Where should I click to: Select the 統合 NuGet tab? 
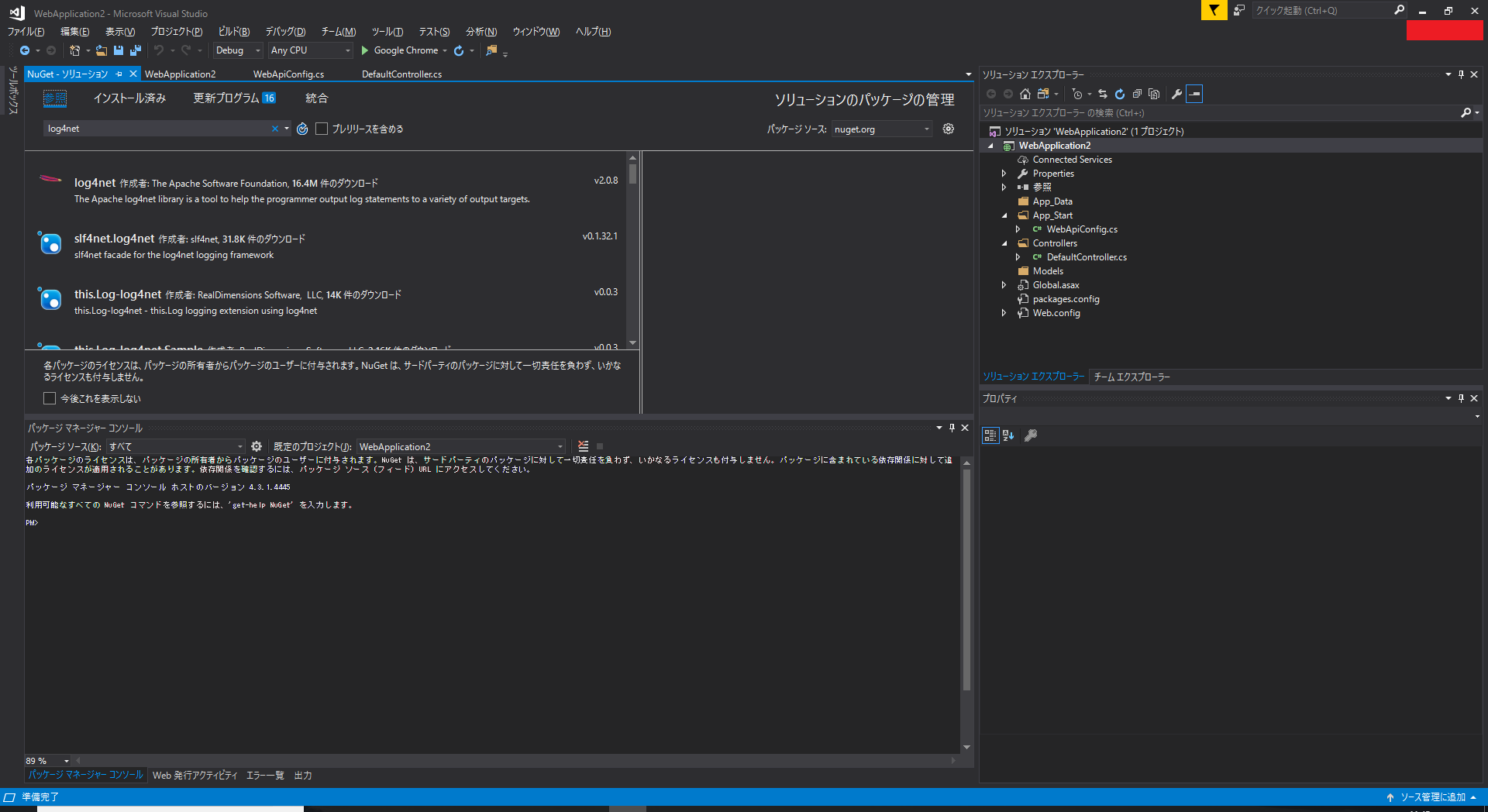316,98
